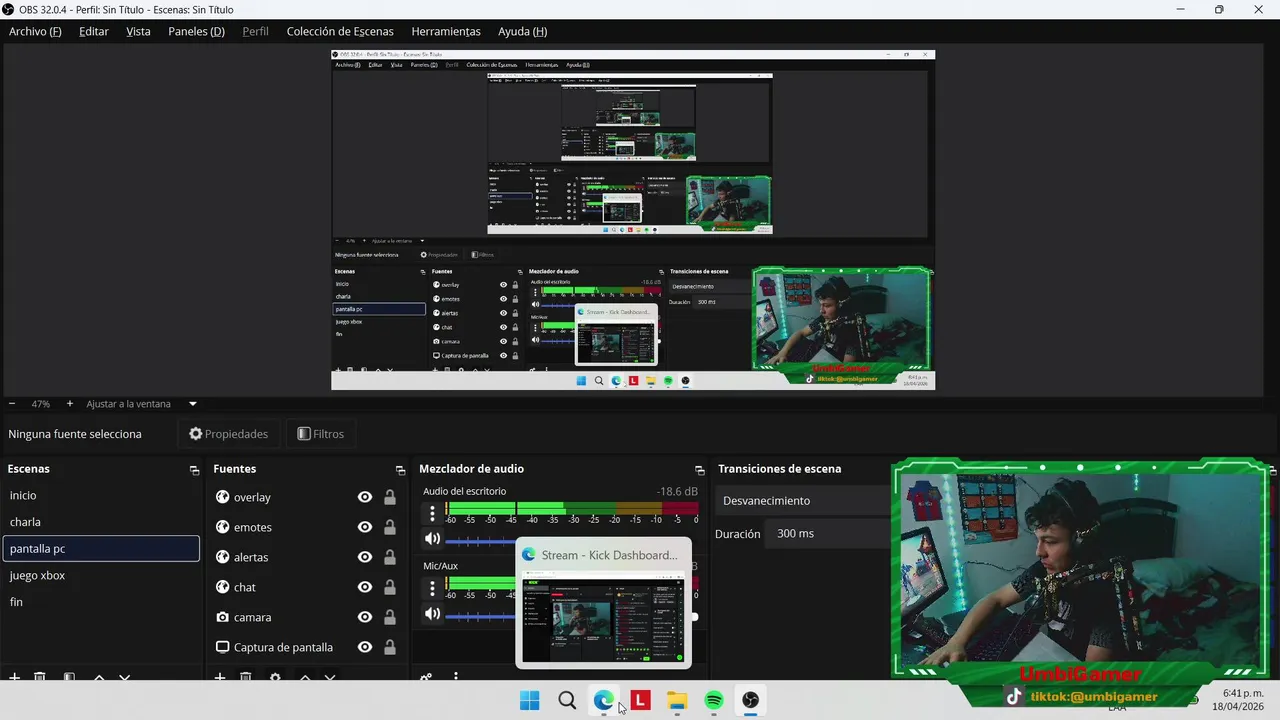Lock the Captura de pantalla source
The image size is (1280, 720).
coord(390,647)
